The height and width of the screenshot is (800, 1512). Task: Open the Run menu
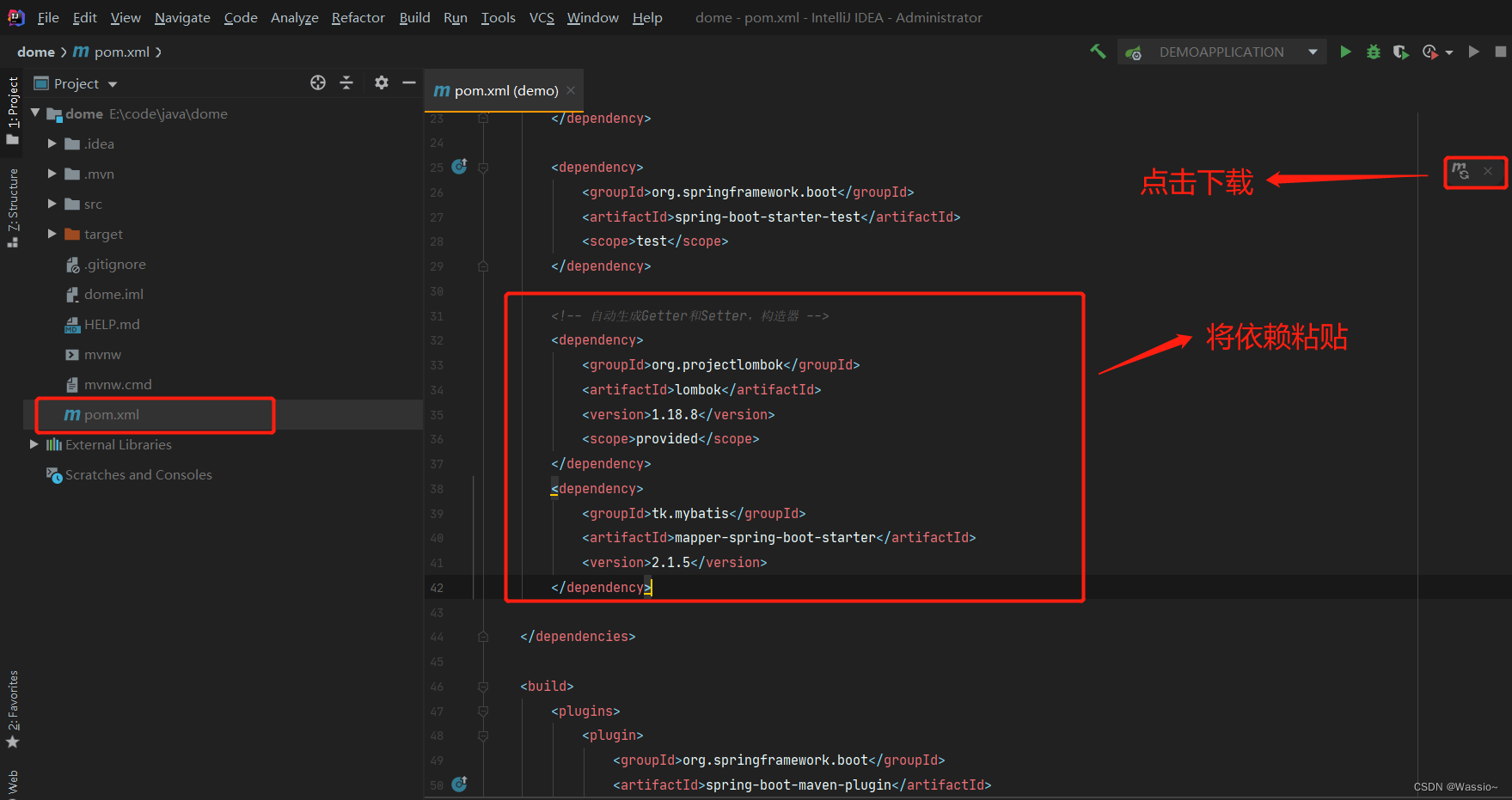pos(456,17)
